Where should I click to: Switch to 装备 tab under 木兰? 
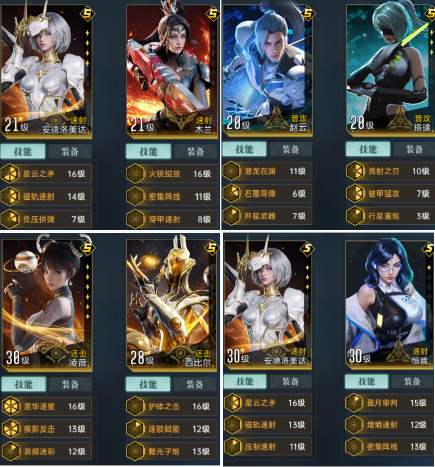(x=195, y=152)
